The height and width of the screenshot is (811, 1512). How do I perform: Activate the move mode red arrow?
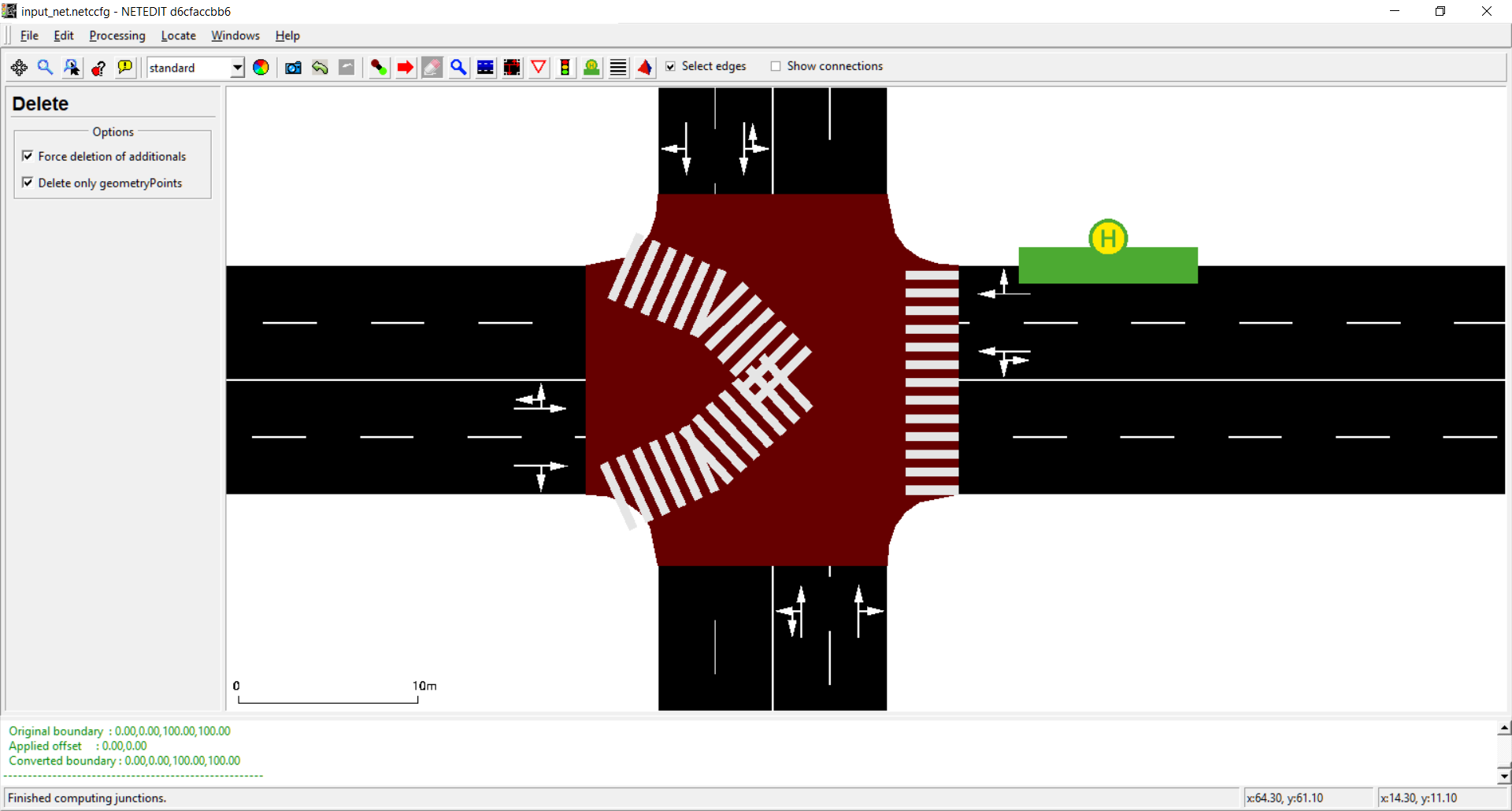click(x=406, y=68)
